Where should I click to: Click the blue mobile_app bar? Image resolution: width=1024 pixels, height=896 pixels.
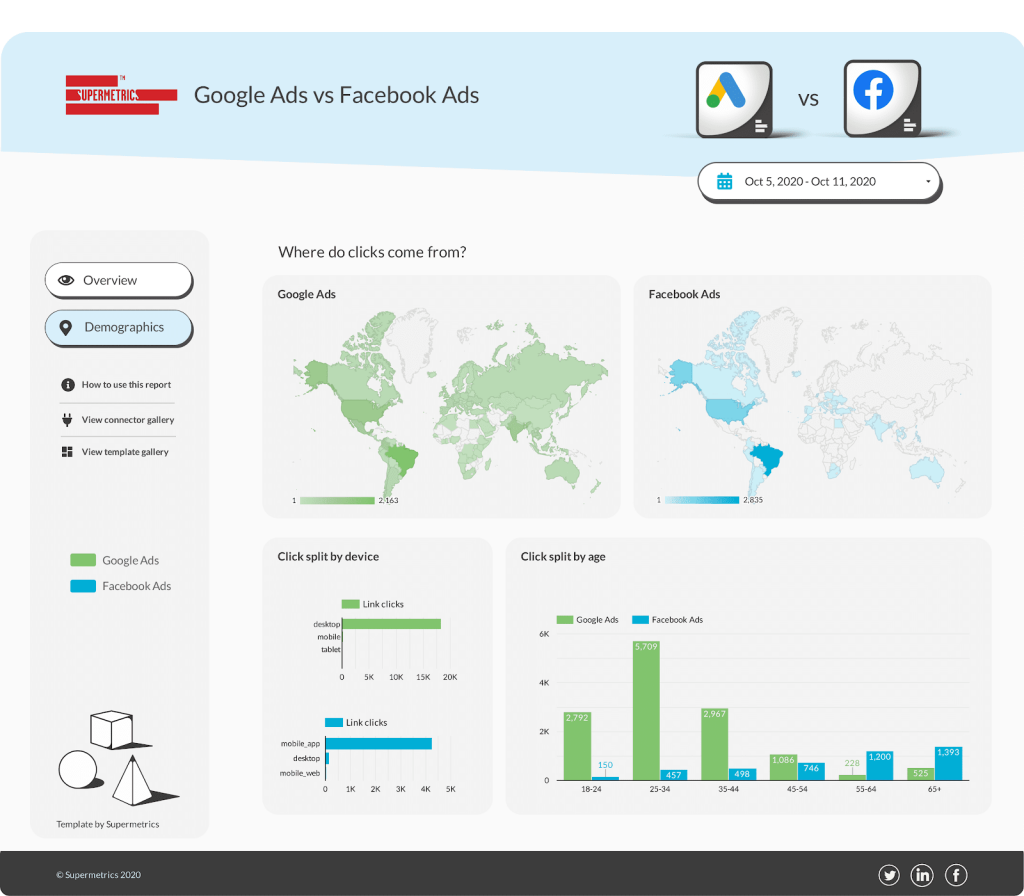click(x=379, y=744)
